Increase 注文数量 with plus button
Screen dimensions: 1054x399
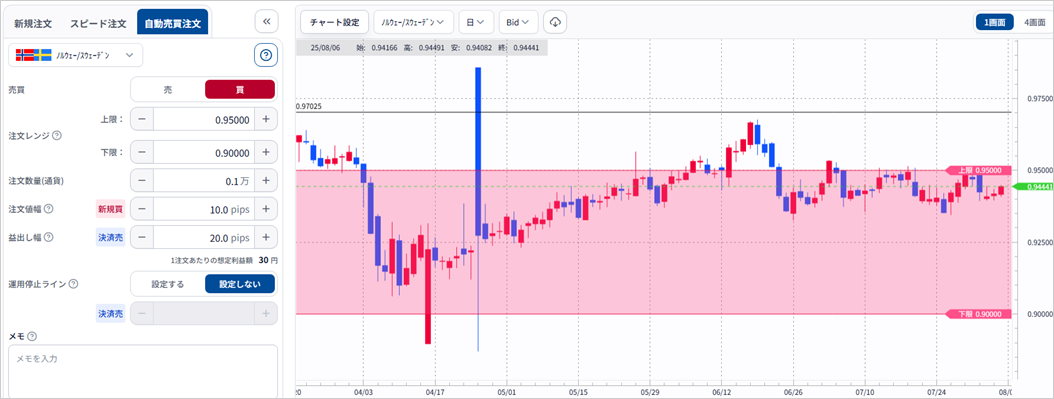point(266,181)
